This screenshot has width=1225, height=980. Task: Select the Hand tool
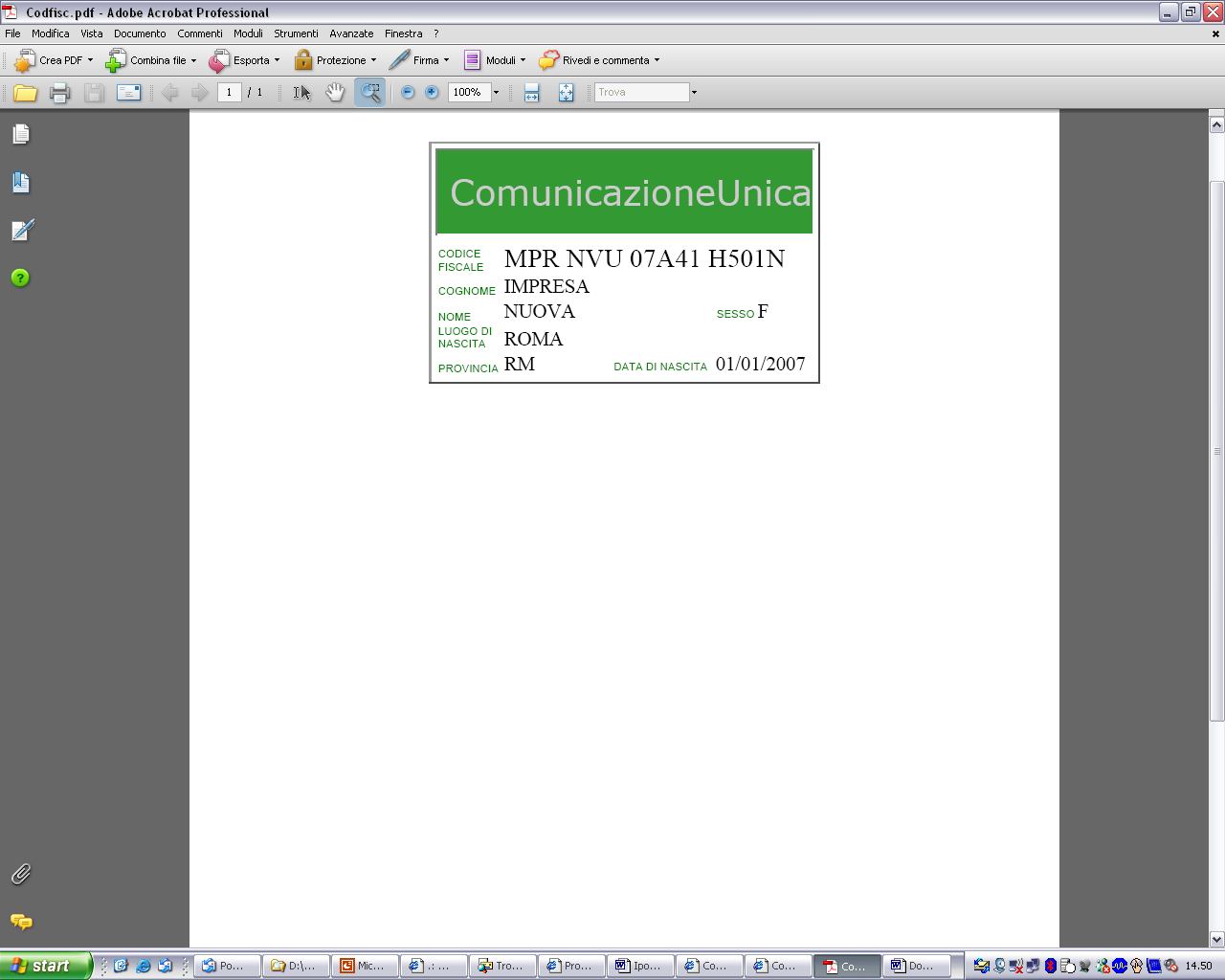point(335,93)
